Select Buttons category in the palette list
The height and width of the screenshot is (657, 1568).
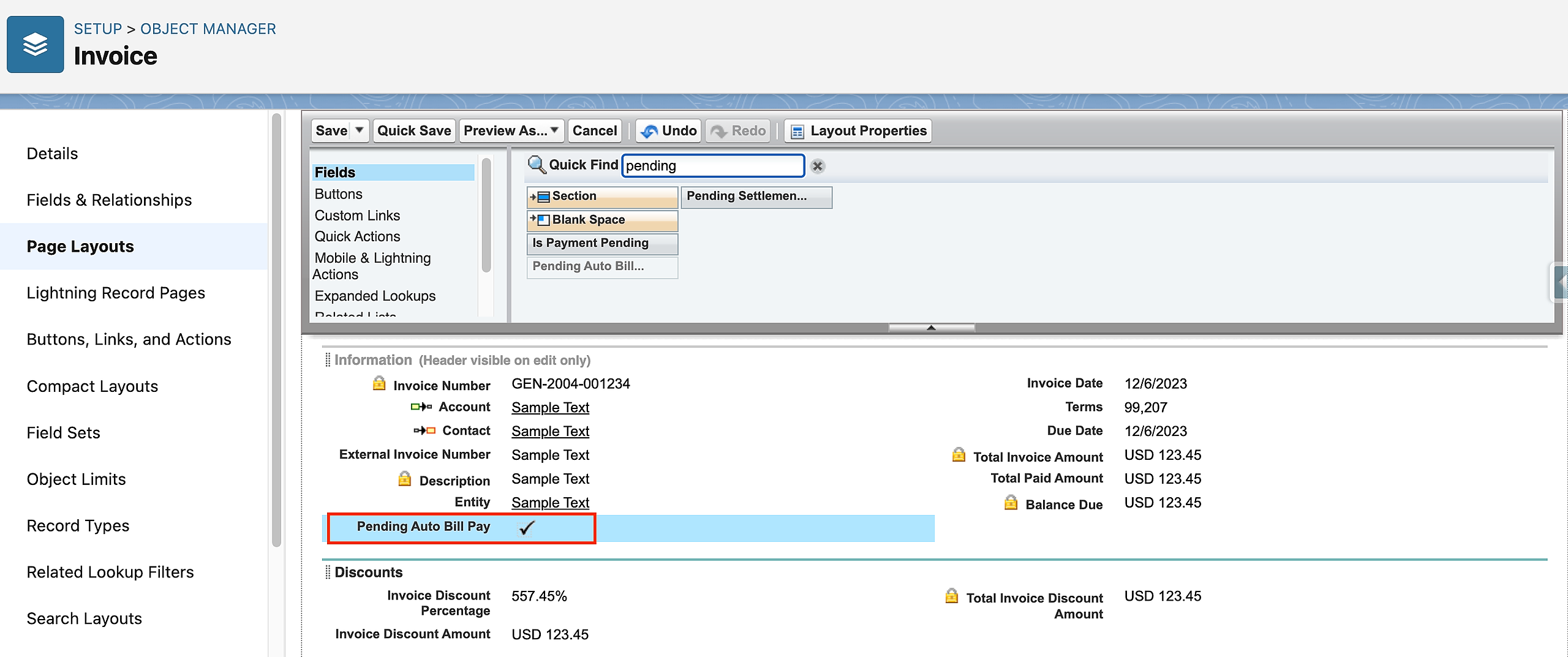pos(338,194)
